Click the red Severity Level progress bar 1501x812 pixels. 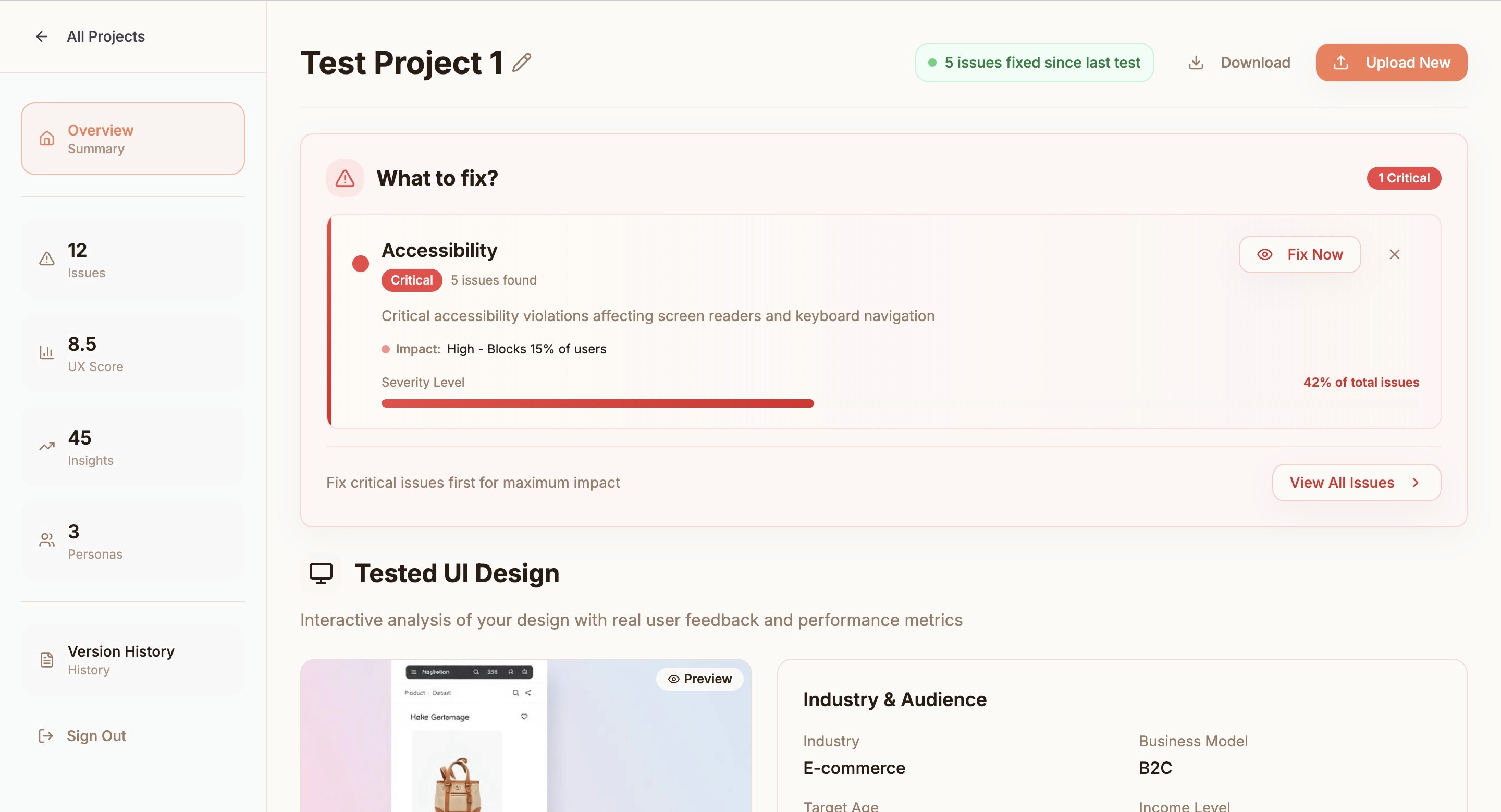coord(597,403)
